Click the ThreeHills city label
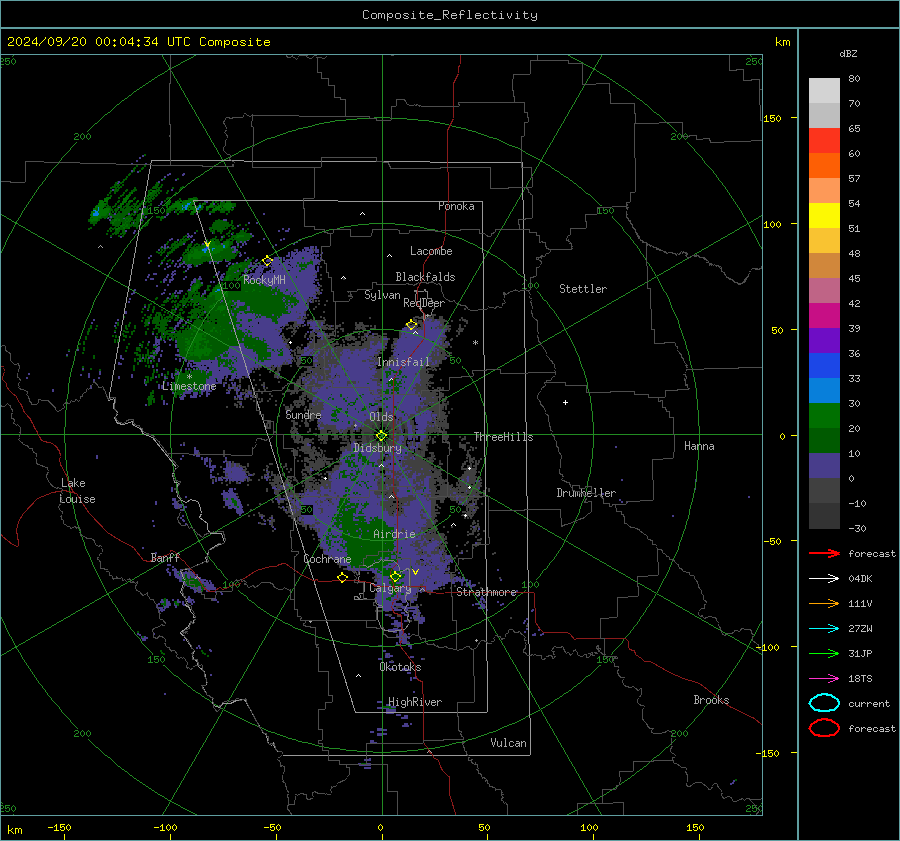 (x=503, y=437)
